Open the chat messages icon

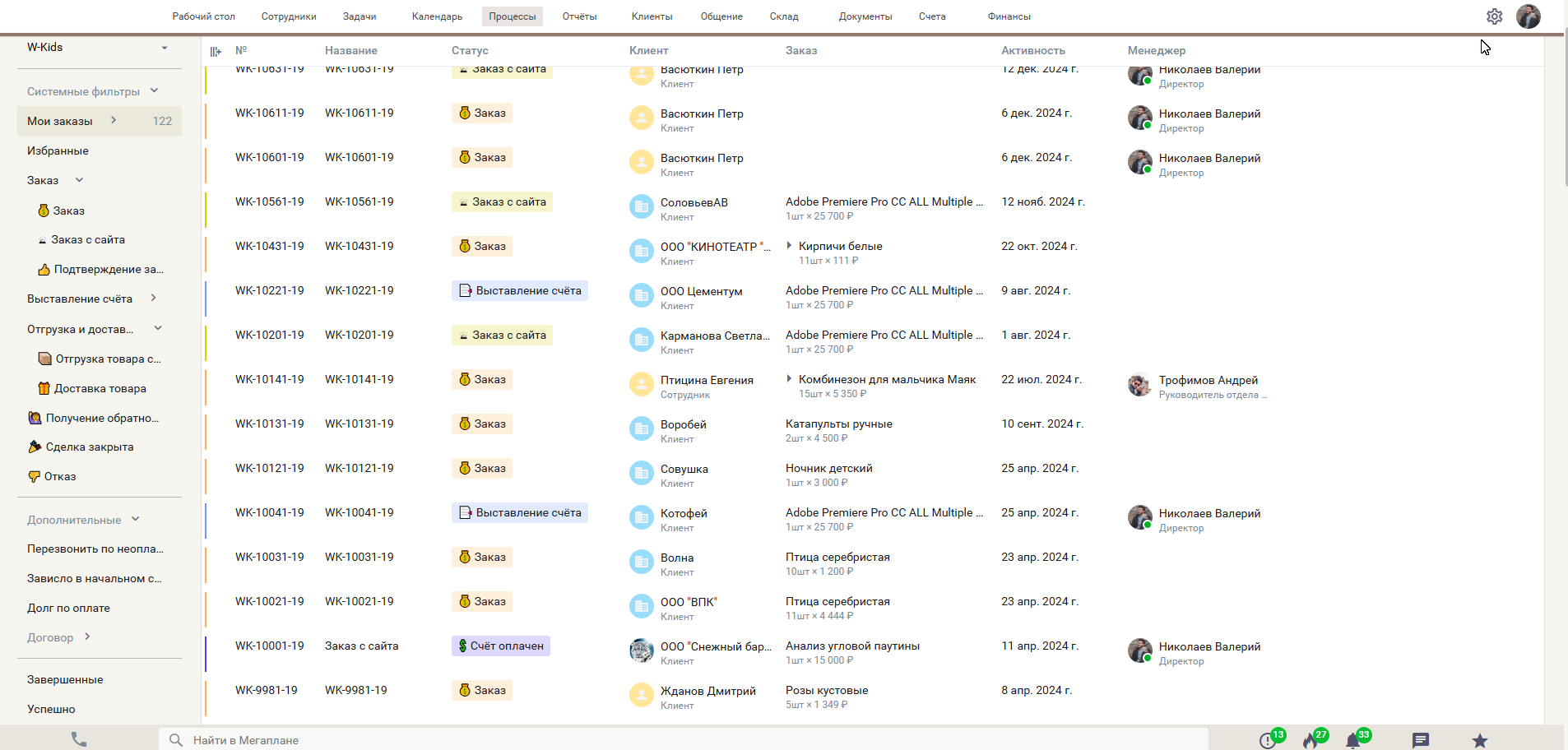click(x=1421, y=740)
